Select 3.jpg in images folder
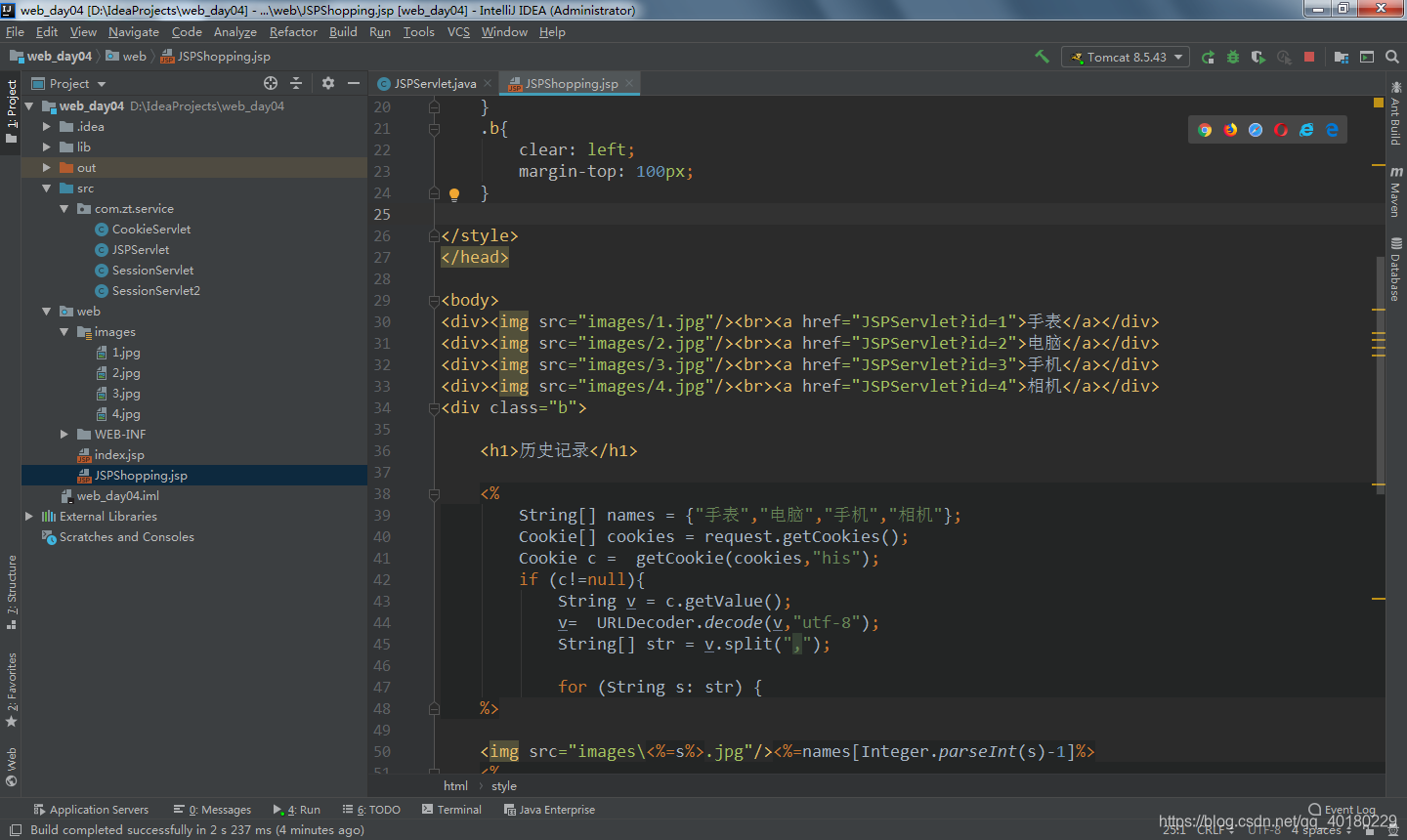 (x=126, y=394)
